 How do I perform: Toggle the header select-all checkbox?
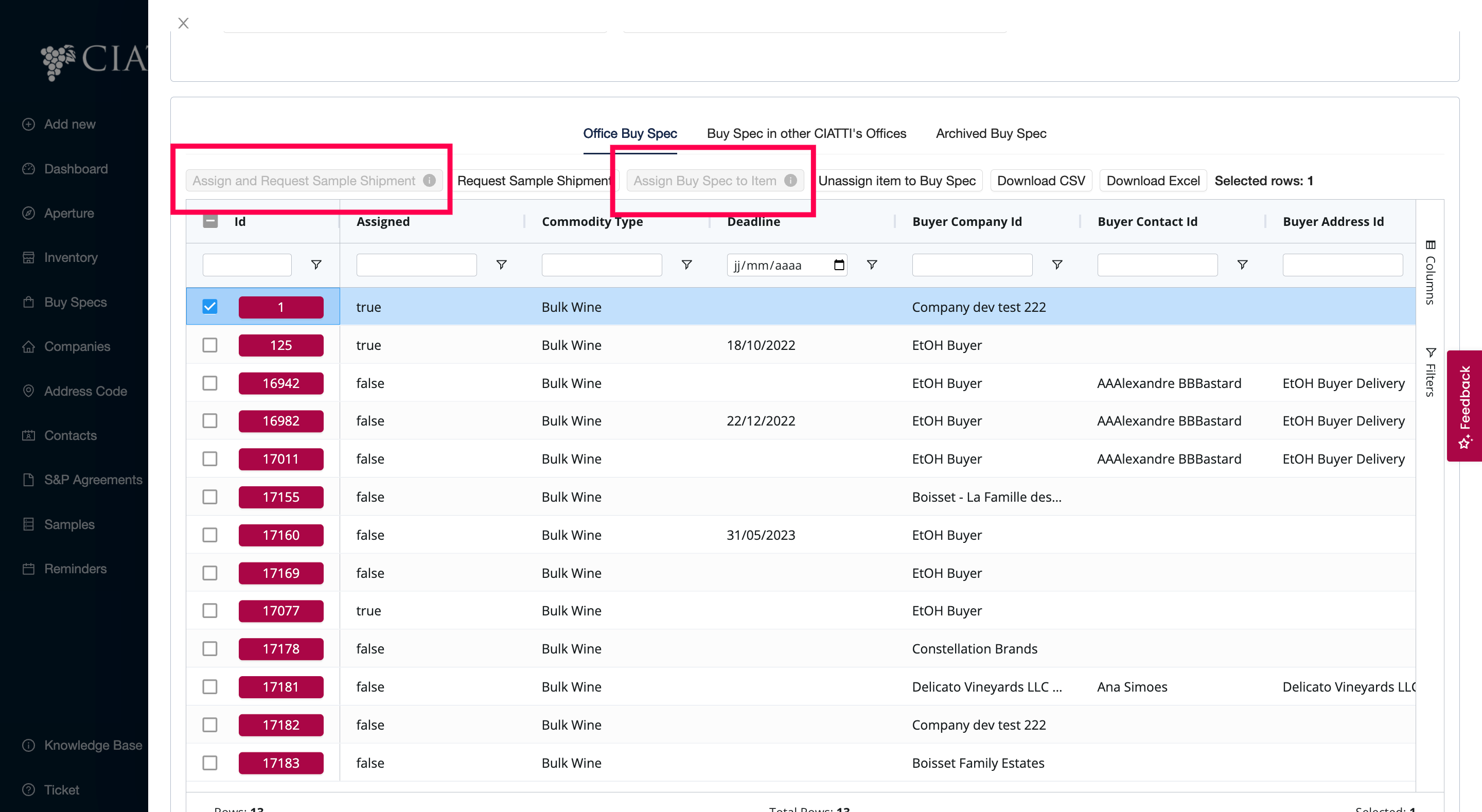[x=210, y=222]
